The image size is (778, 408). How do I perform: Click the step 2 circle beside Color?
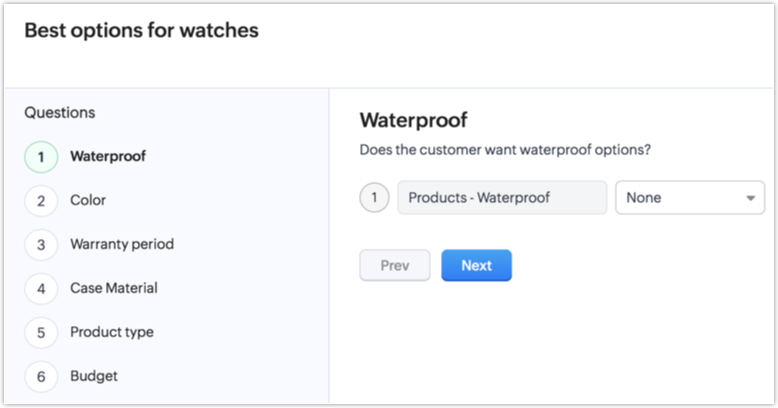pyautogui.click(x=41, y=201)
